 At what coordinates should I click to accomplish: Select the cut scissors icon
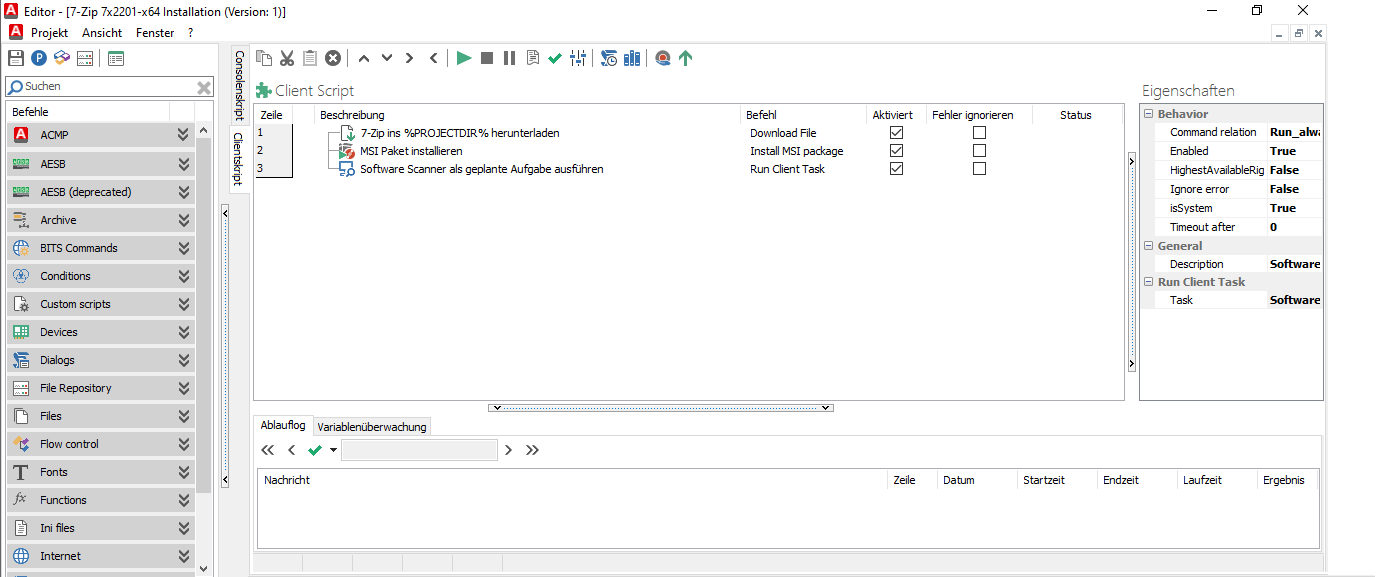[286, 58]
